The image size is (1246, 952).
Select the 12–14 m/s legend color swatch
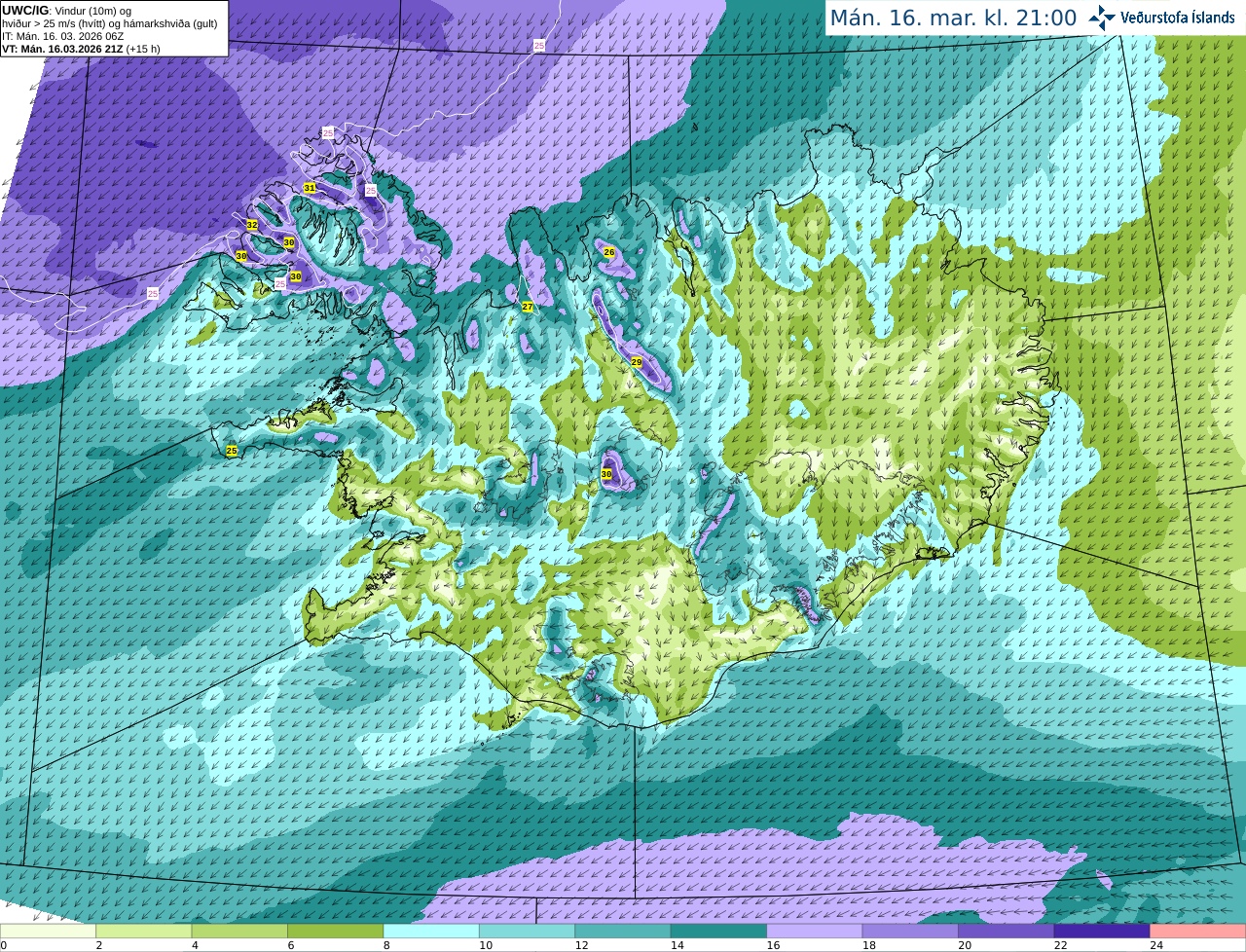[x=623, y=931]
